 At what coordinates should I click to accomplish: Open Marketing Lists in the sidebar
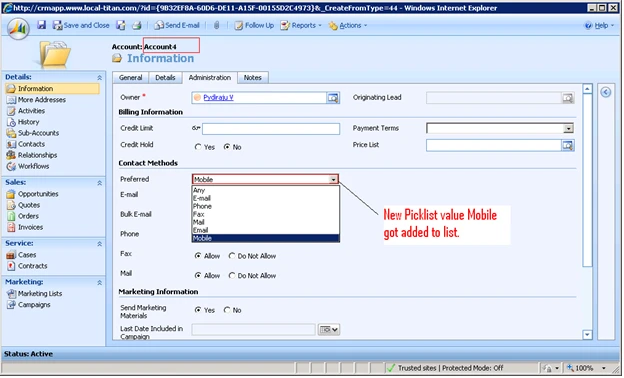point(35,294)
